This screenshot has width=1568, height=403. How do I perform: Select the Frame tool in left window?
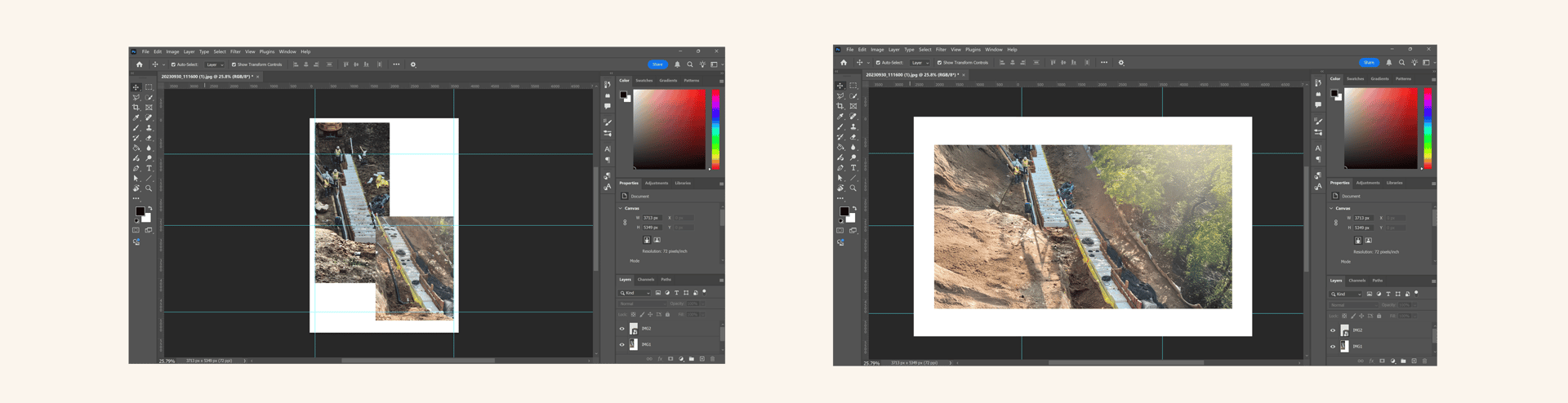tap(149, 107)
